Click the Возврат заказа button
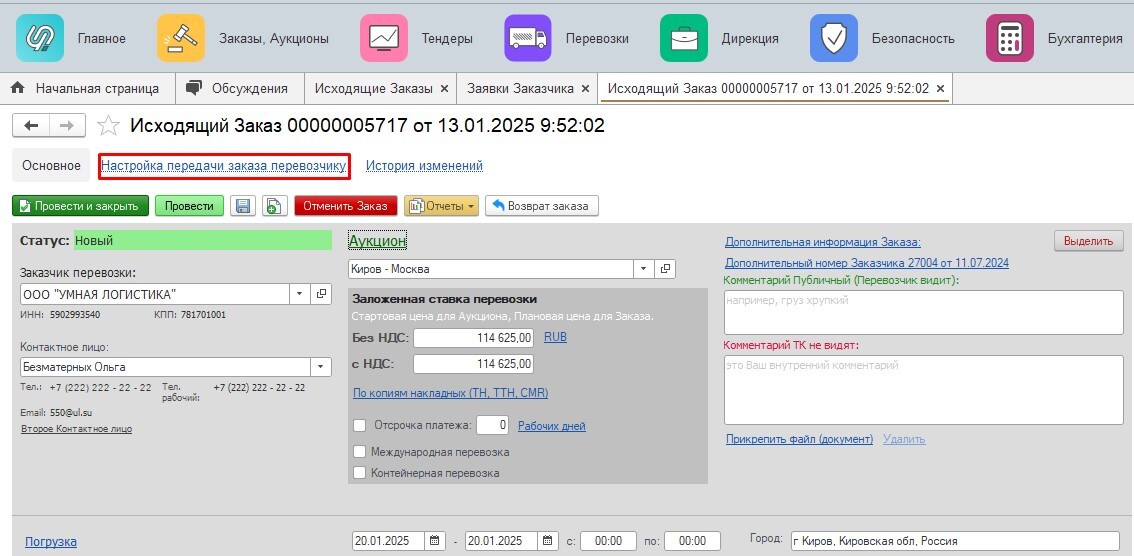1134x556 pixels. [542, 206]
